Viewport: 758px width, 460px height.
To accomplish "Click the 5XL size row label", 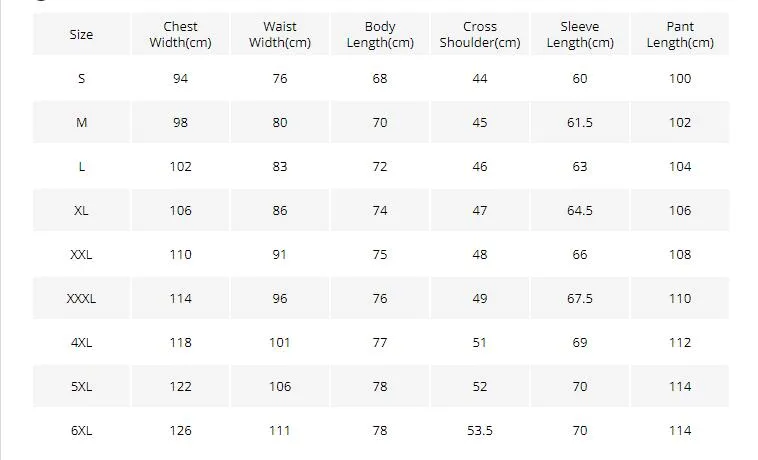I will click(x=81, y=387).
